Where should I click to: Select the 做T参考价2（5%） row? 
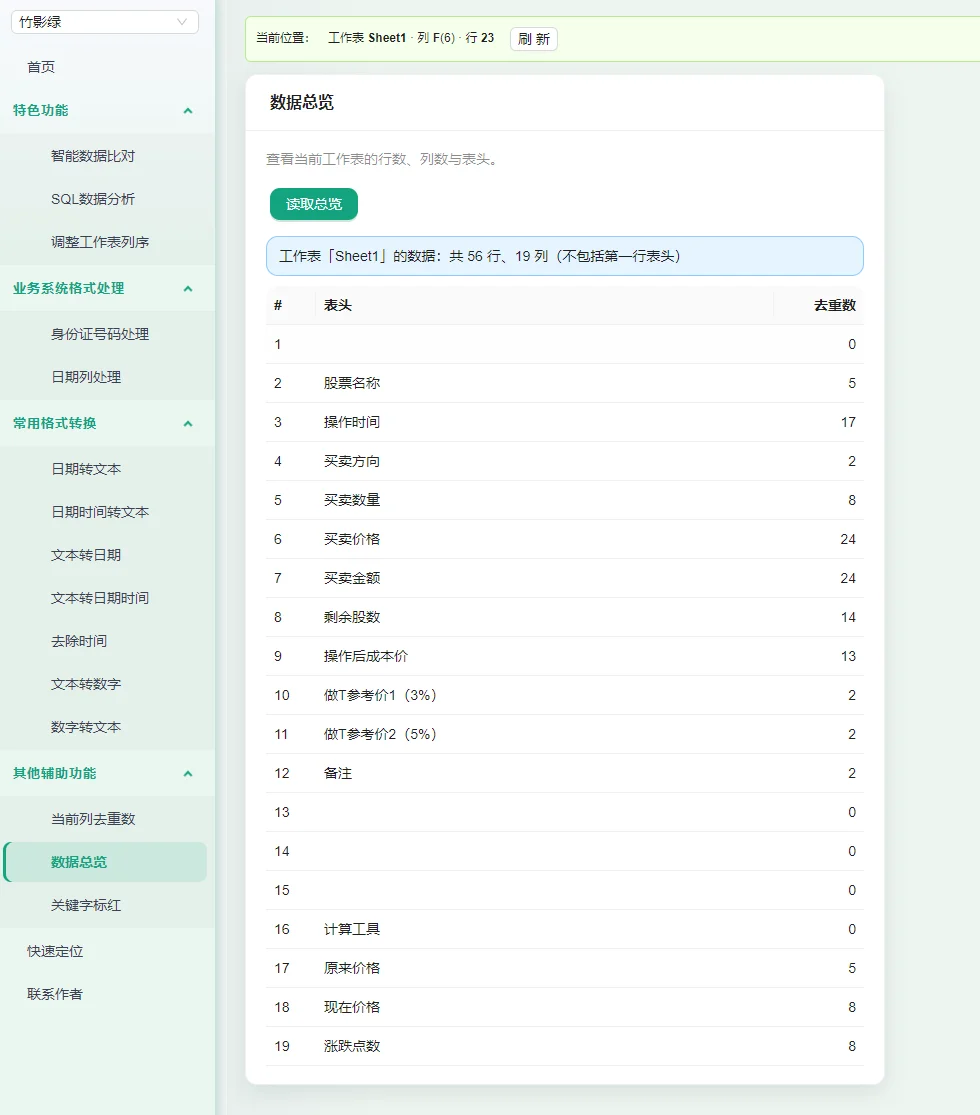click(565, 734)
